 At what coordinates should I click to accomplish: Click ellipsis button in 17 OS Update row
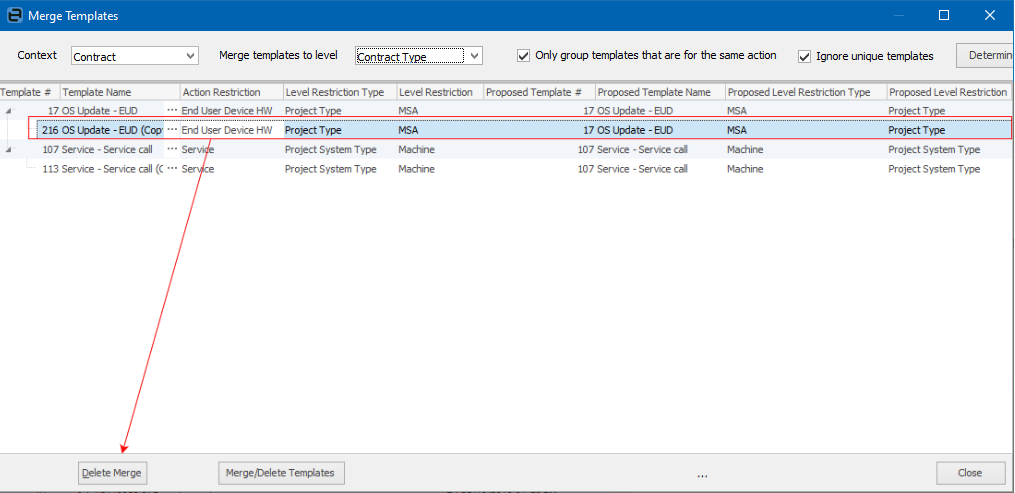[x=172, y=111]
